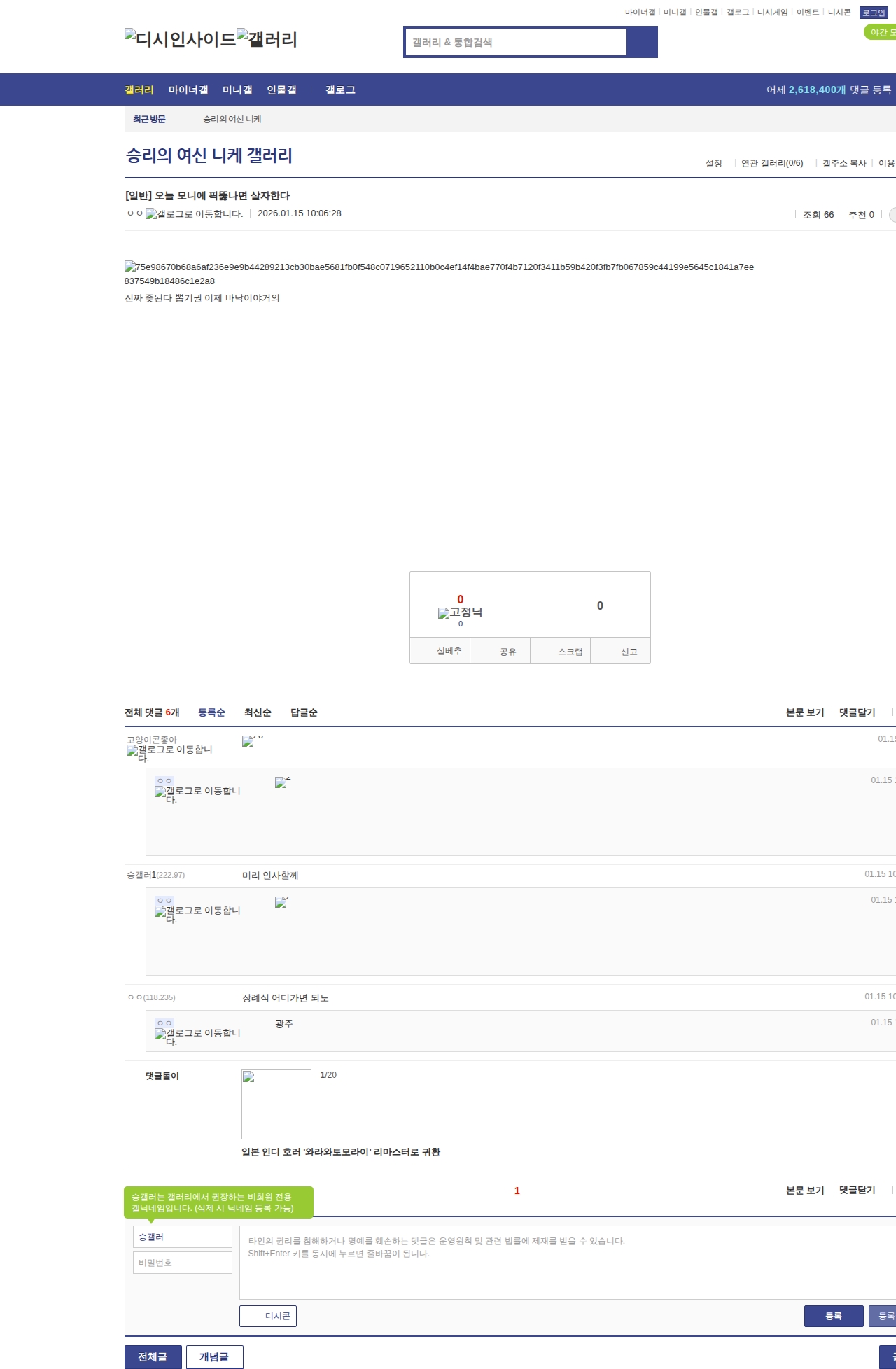Select 인물갤 in the blue navigation bar
Viewport: 896px width, 1369px height.
pyautogui.click(x=281, y=90)
